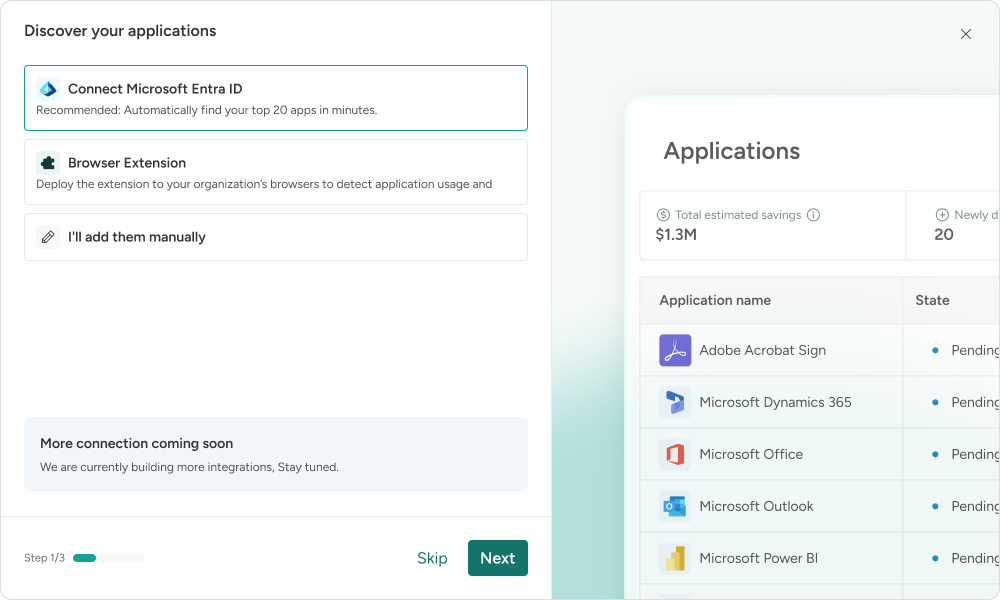1000x600 pixels.
Task: Click the $1.3M savings value
Action: point(676,235)
